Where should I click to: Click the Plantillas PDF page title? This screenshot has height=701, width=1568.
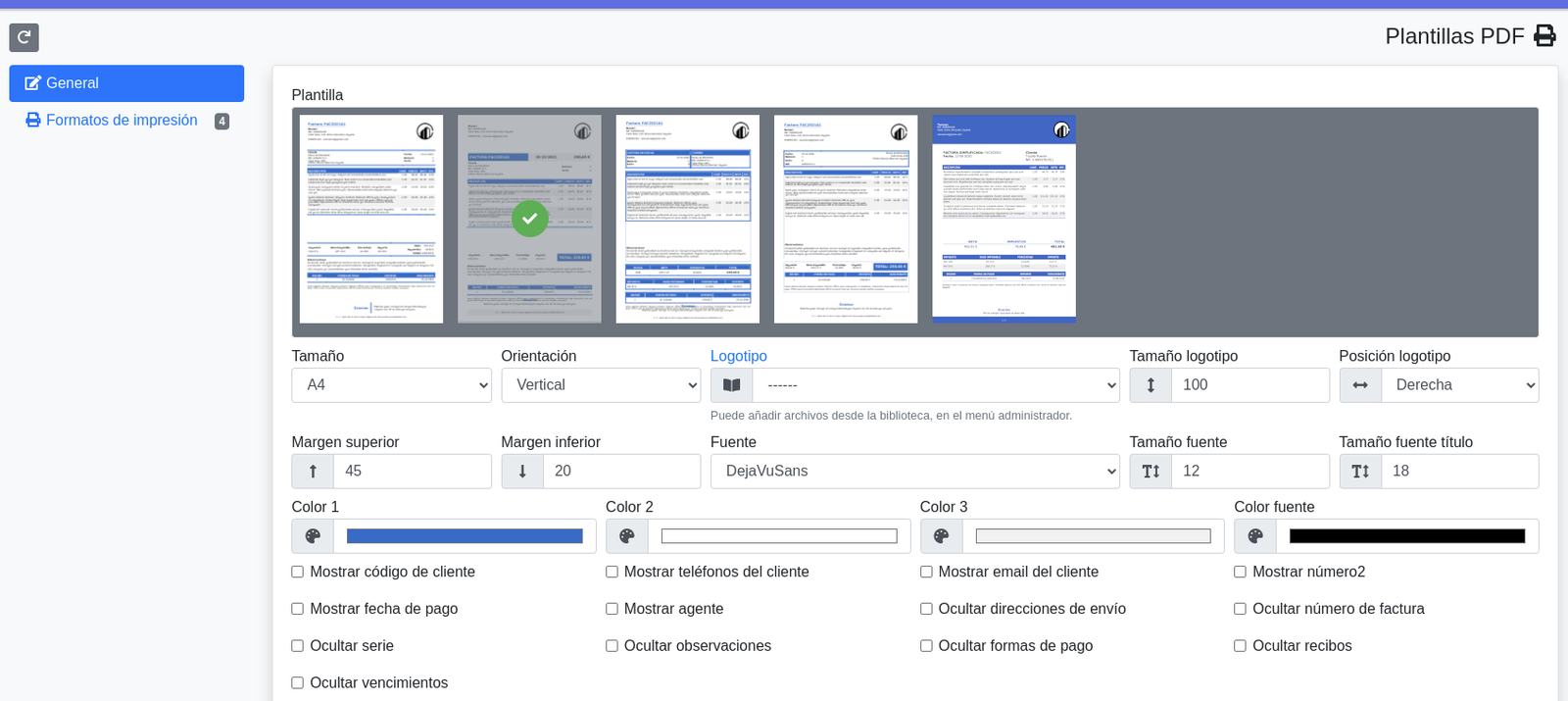click(1454, 36)
